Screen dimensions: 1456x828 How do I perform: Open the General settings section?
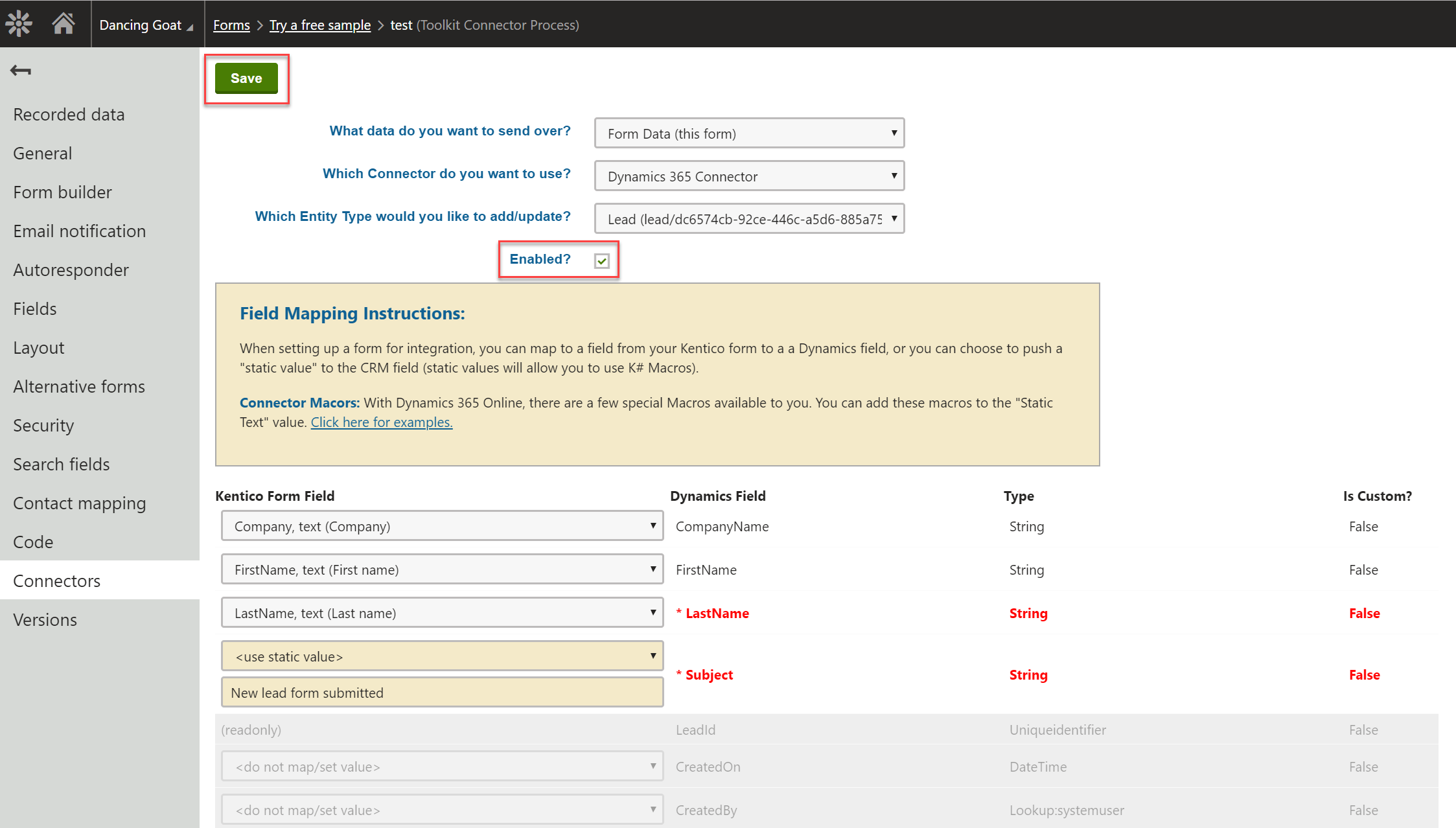click(x=42, y=153)
